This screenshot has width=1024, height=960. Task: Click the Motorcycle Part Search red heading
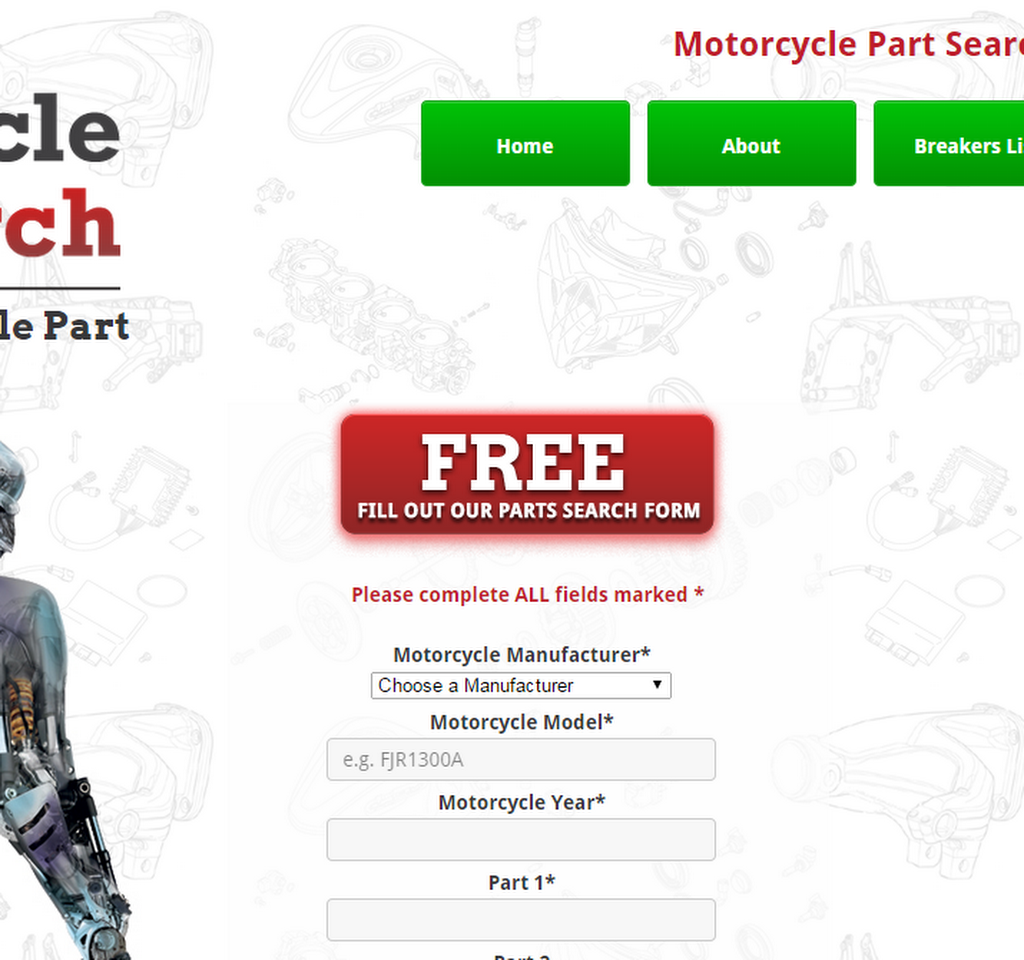[x=848, y=44]
